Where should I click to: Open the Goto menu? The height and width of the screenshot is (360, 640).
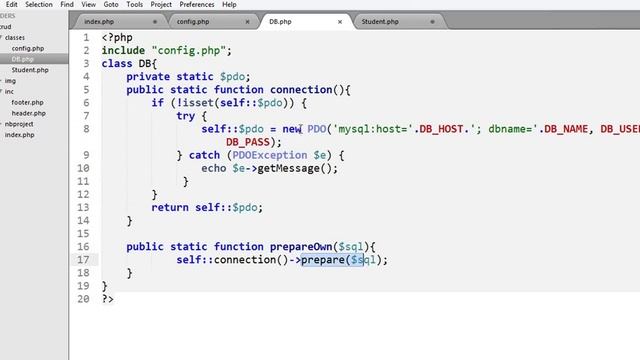click(111, 4)
